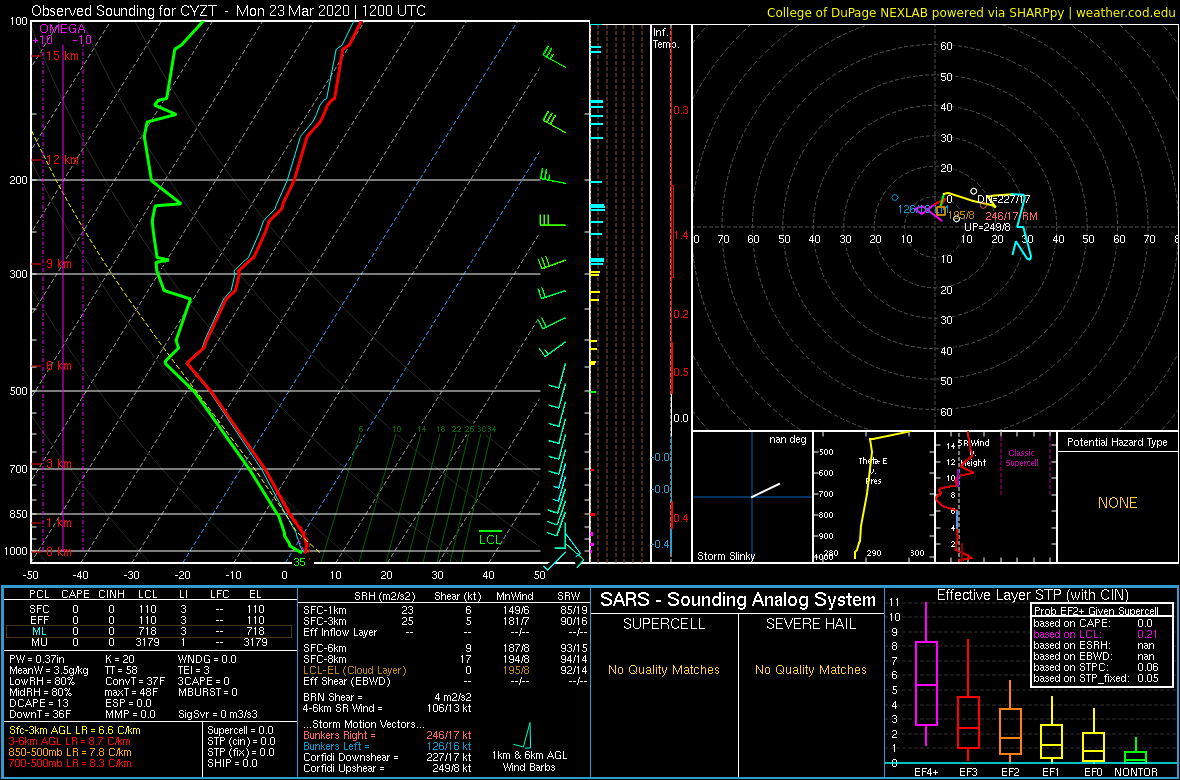Screen dimensions: 1180x780
Task: Click the based on STPC probability row
Action: pos(1096,669)
